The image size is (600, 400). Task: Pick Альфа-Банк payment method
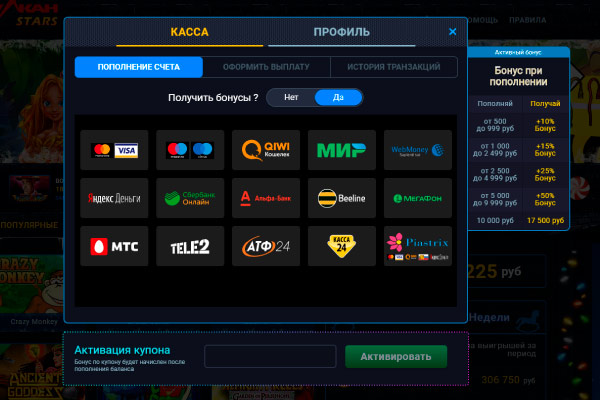[x=265, y=198]
